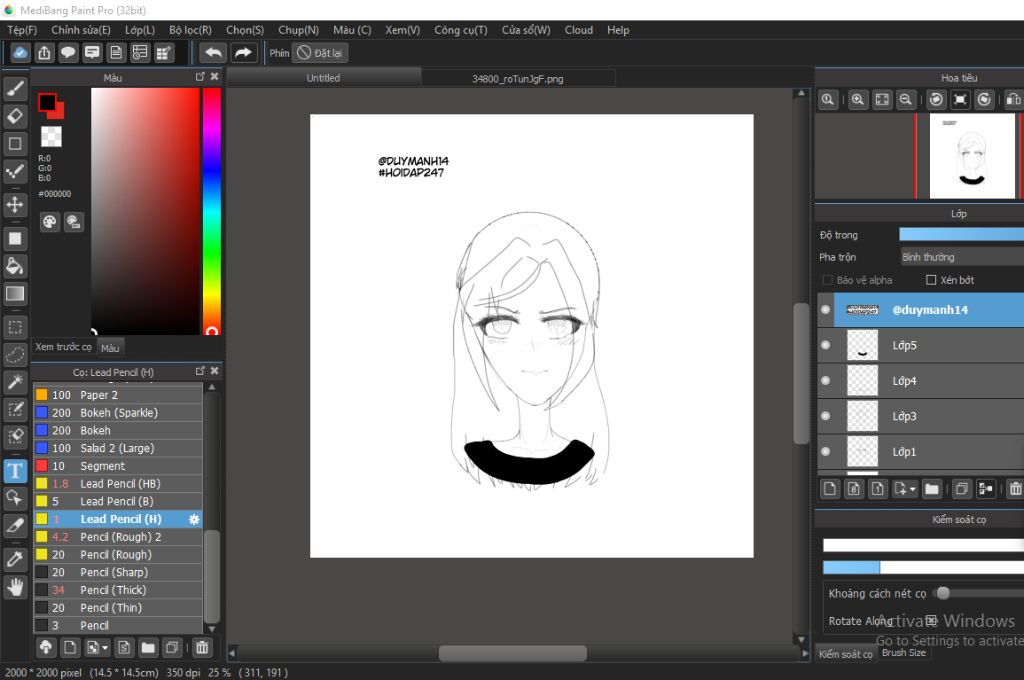This screenshot has height=680, width=1024.
Task: Select the Pencil (Thick) brush
Action: pyautogui.click(x=113, y=590)
